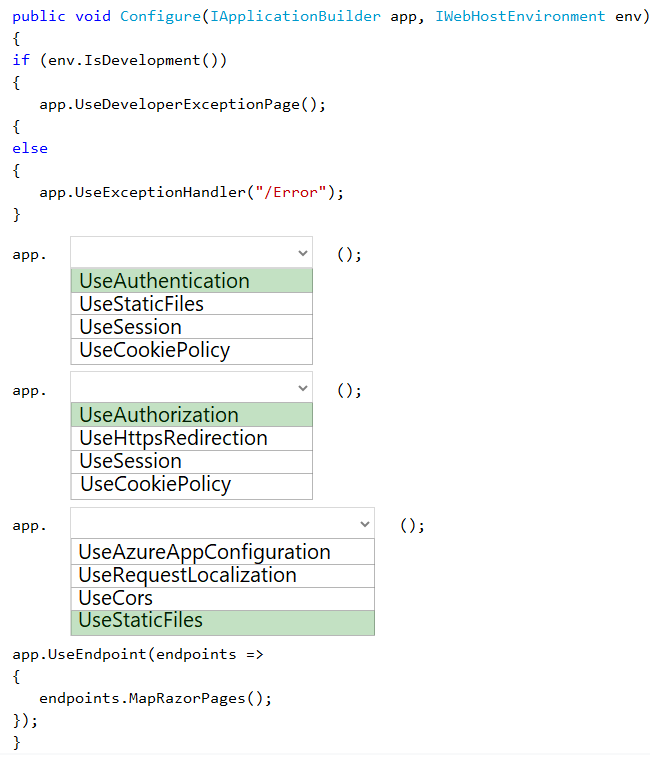This screenshot has width=660, height=757.
Task: Select the UseRequestLocalization option
Action: 223,575
